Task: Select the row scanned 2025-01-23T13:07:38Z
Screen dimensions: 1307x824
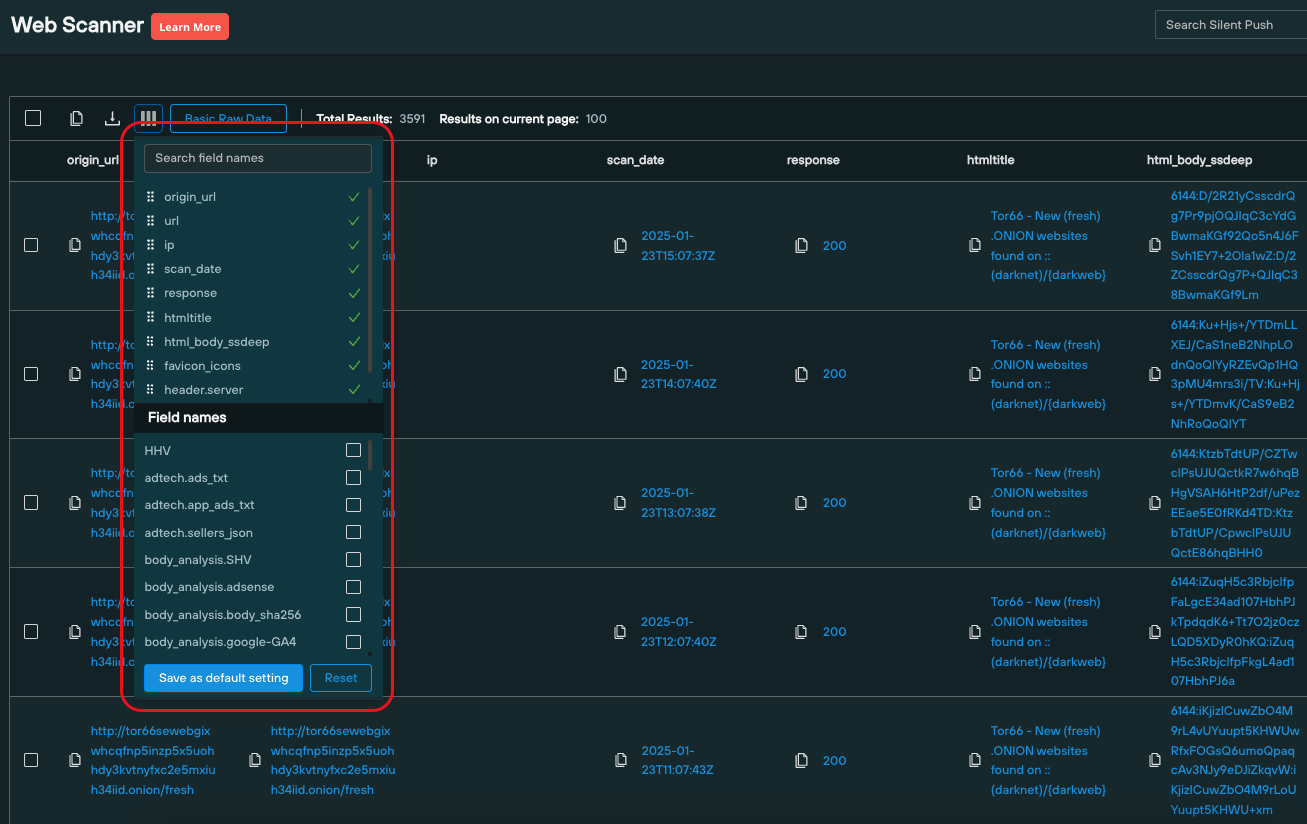Action: [x=31, y=503]
